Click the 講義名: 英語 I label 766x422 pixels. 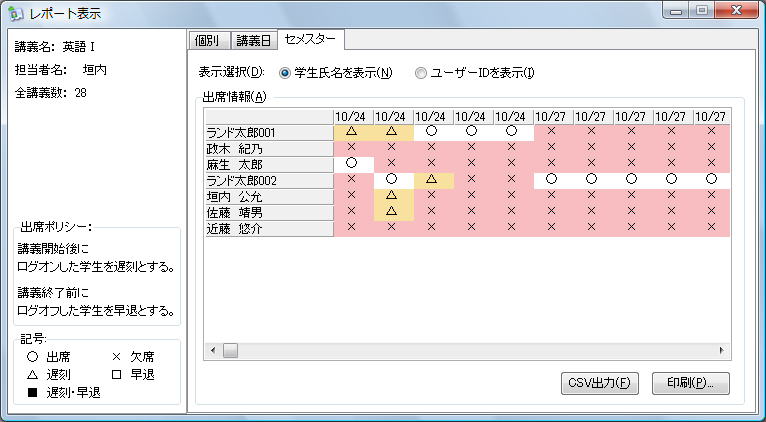55,47
